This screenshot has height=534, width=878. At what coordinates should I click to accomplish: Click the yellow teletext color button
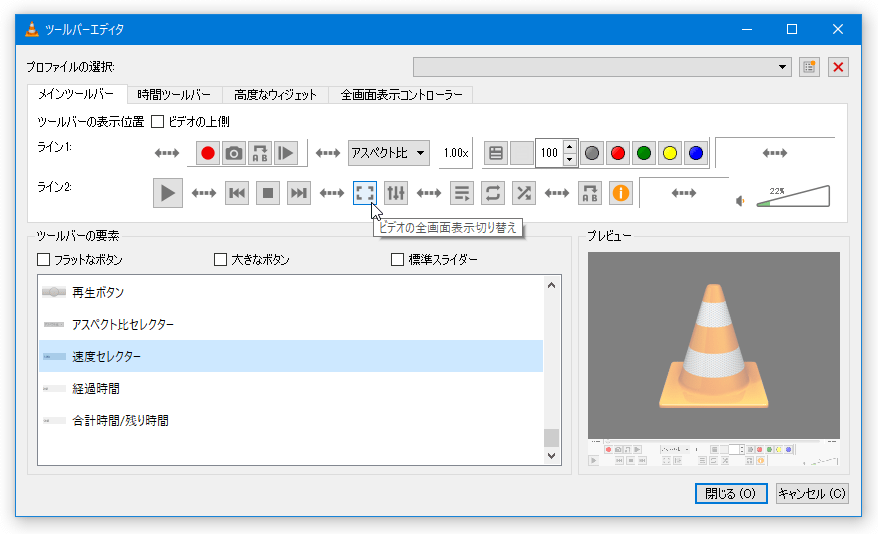[670, 153]
